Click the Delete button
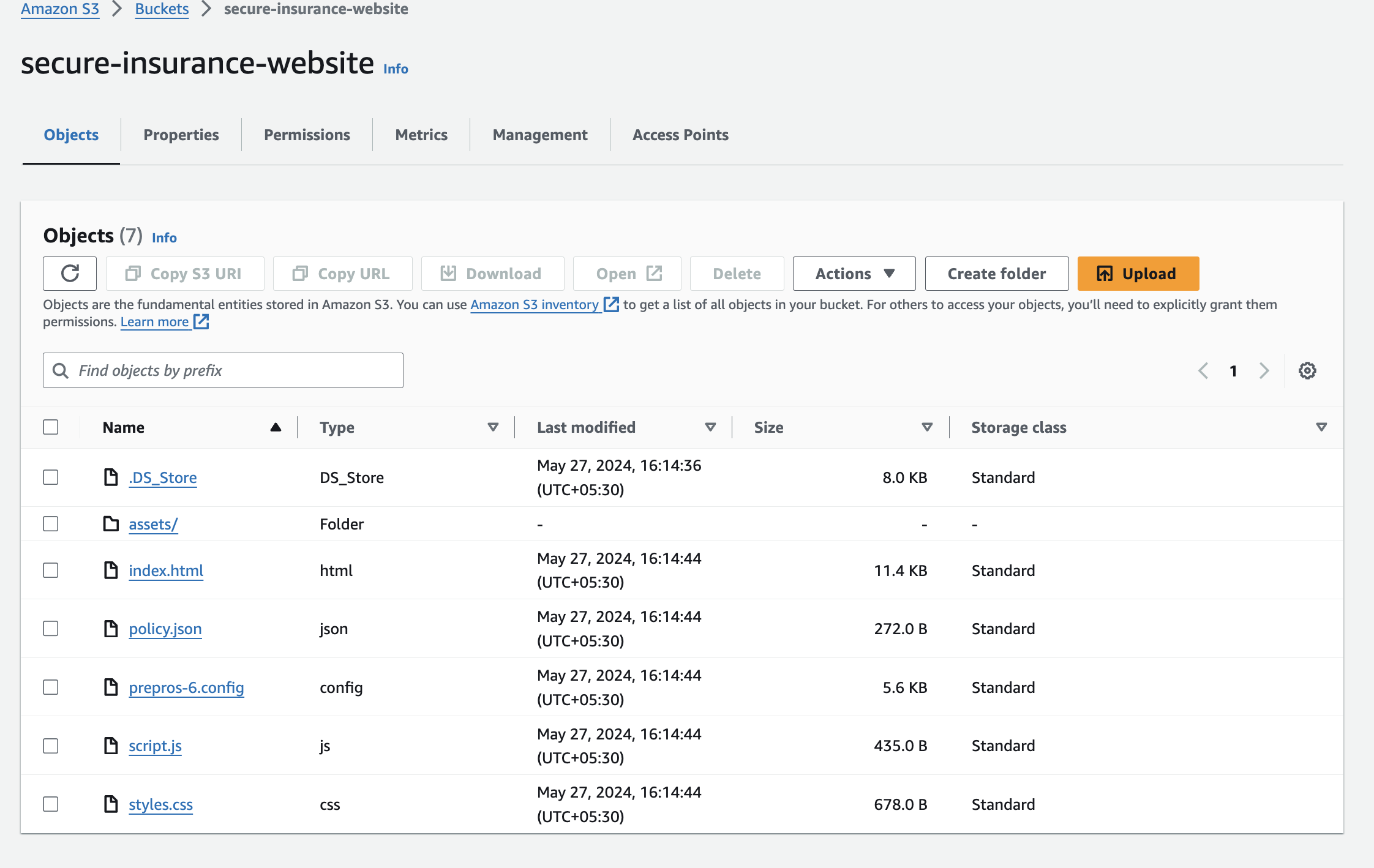This screenshot has width=1374, height=868. (737, 274)
